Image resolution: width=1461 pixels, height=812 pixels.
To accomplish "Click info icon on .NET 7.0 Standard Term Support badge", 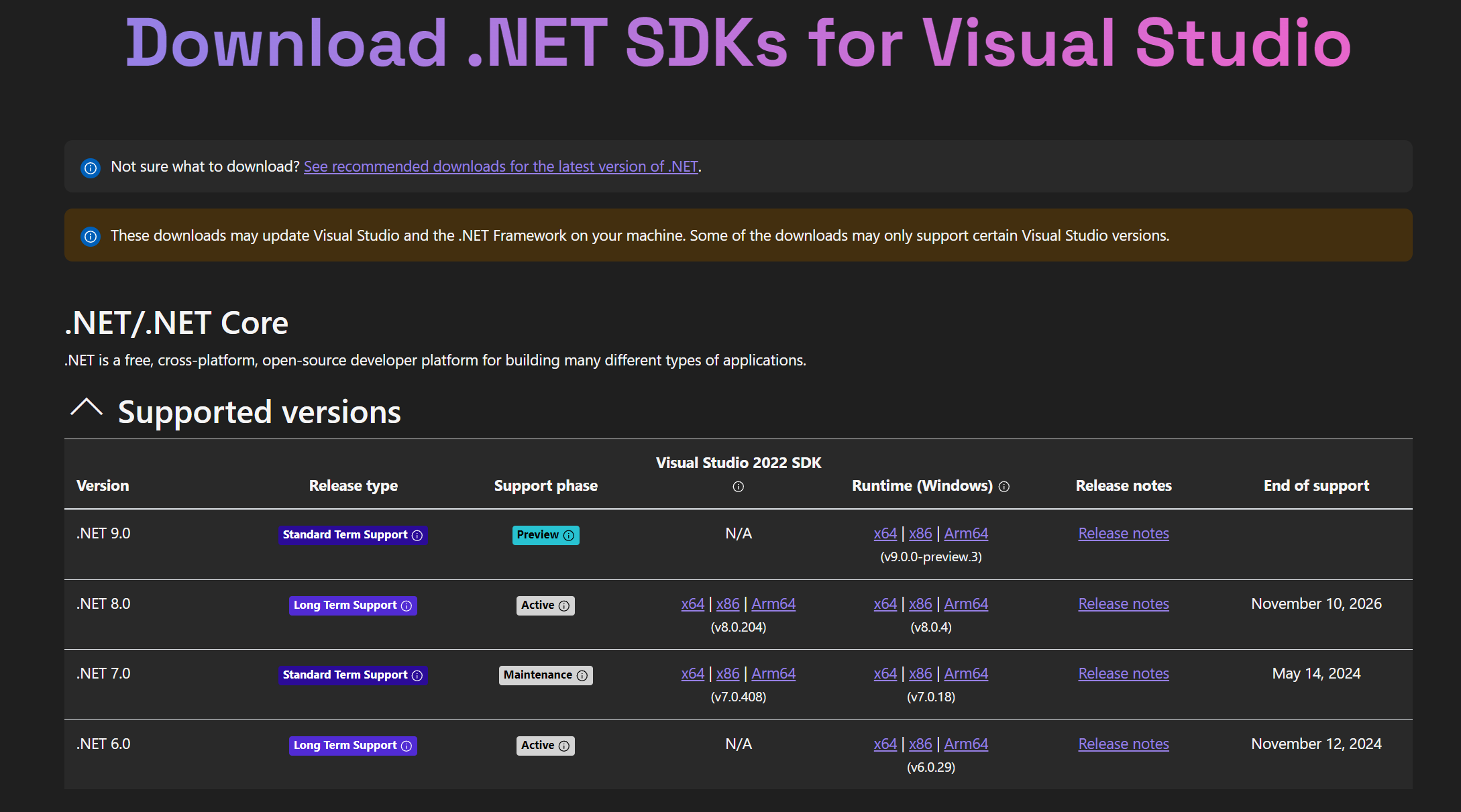I will tap(417, 675).
